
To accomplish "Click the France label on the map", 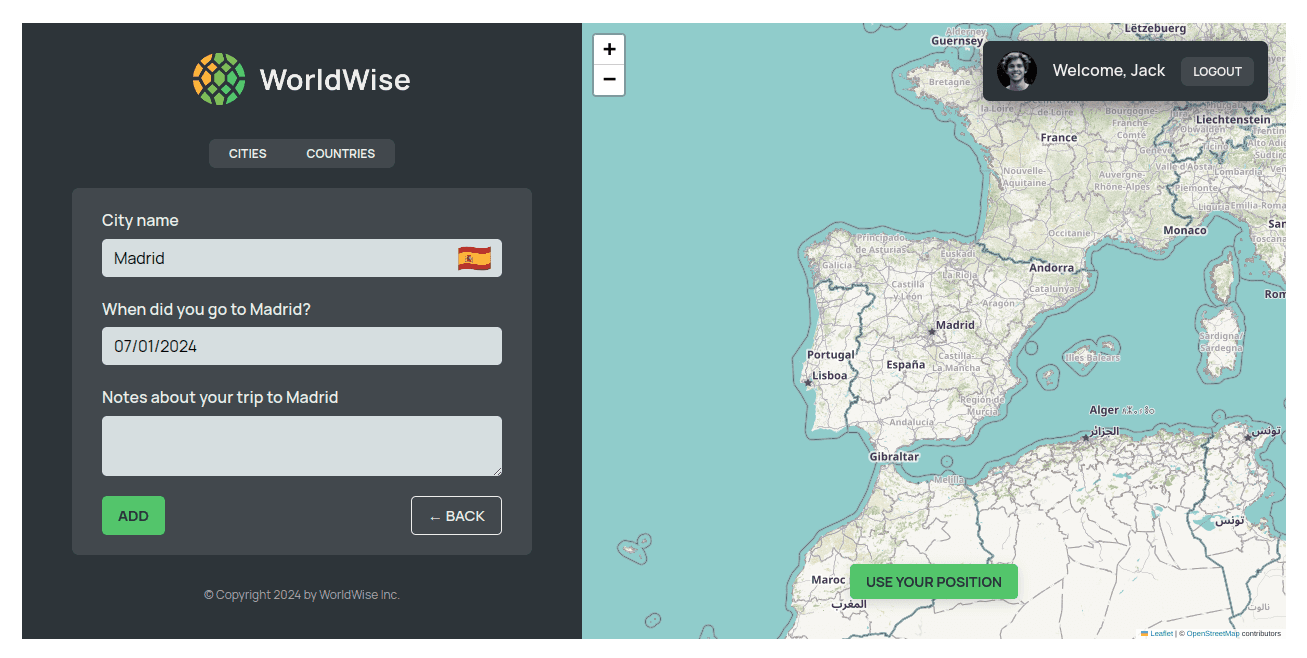I will [x=1059, y=138].
